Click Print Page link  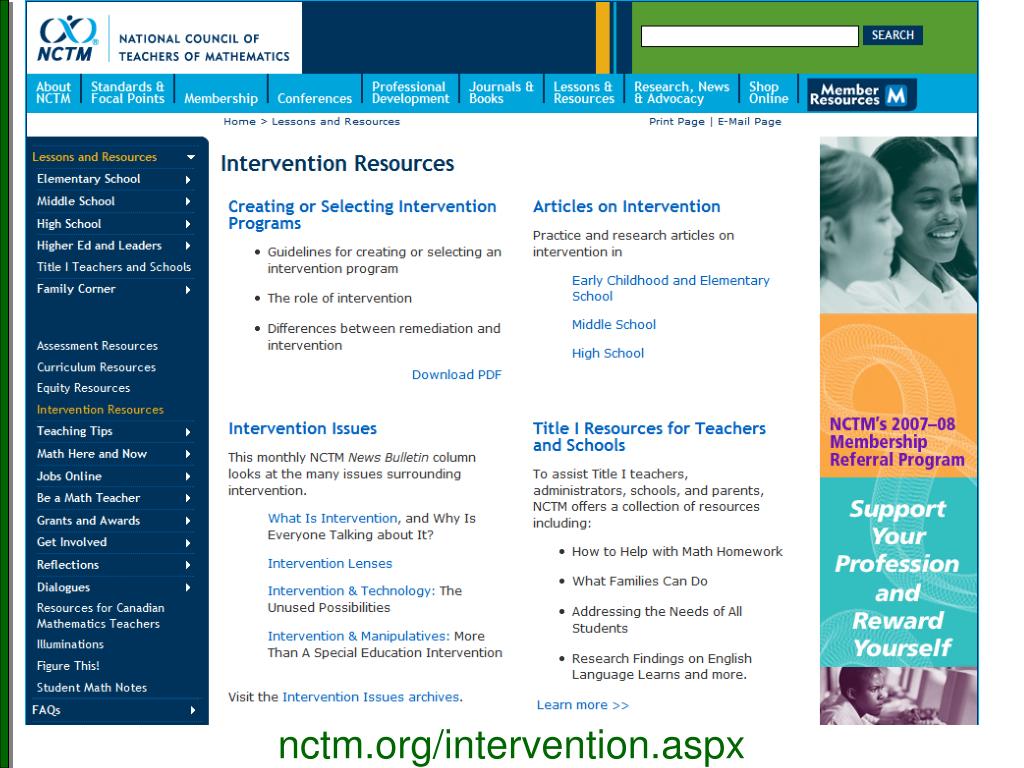click(677, 121)
